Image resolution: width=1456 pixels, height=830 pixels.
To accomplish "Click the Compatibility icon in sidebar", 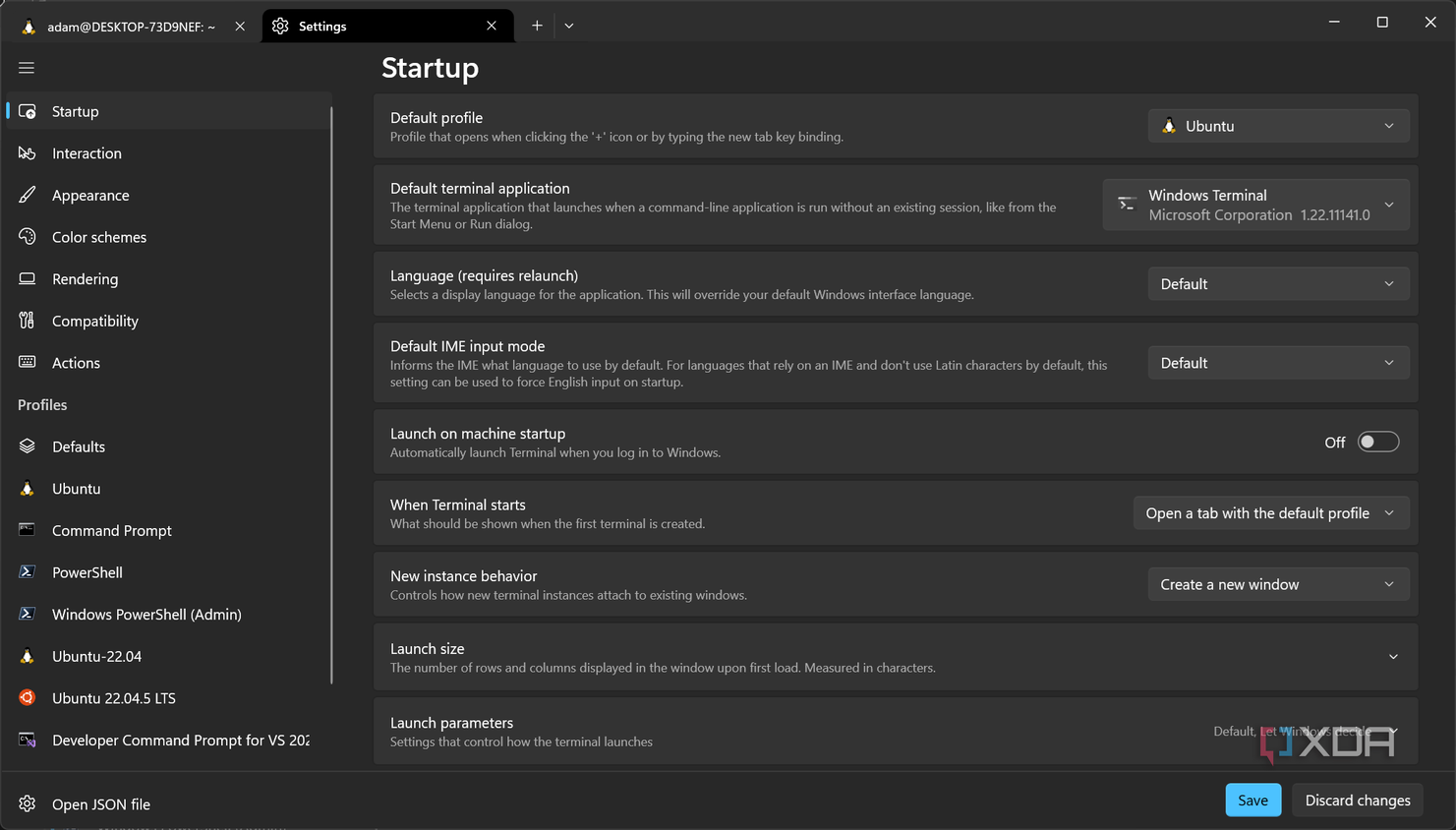I will (28, 321).
